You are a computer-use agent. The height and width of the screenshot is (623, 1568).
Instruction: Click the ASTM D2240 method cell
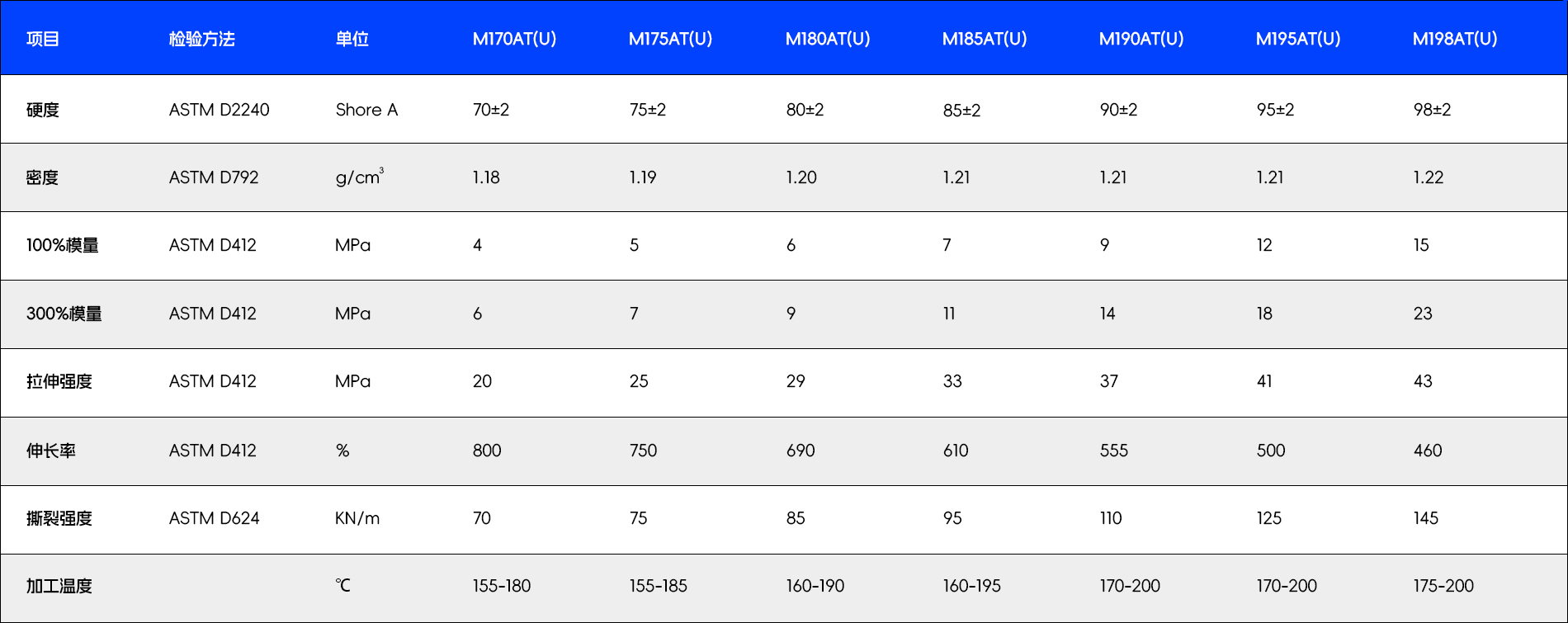[219, 110]
